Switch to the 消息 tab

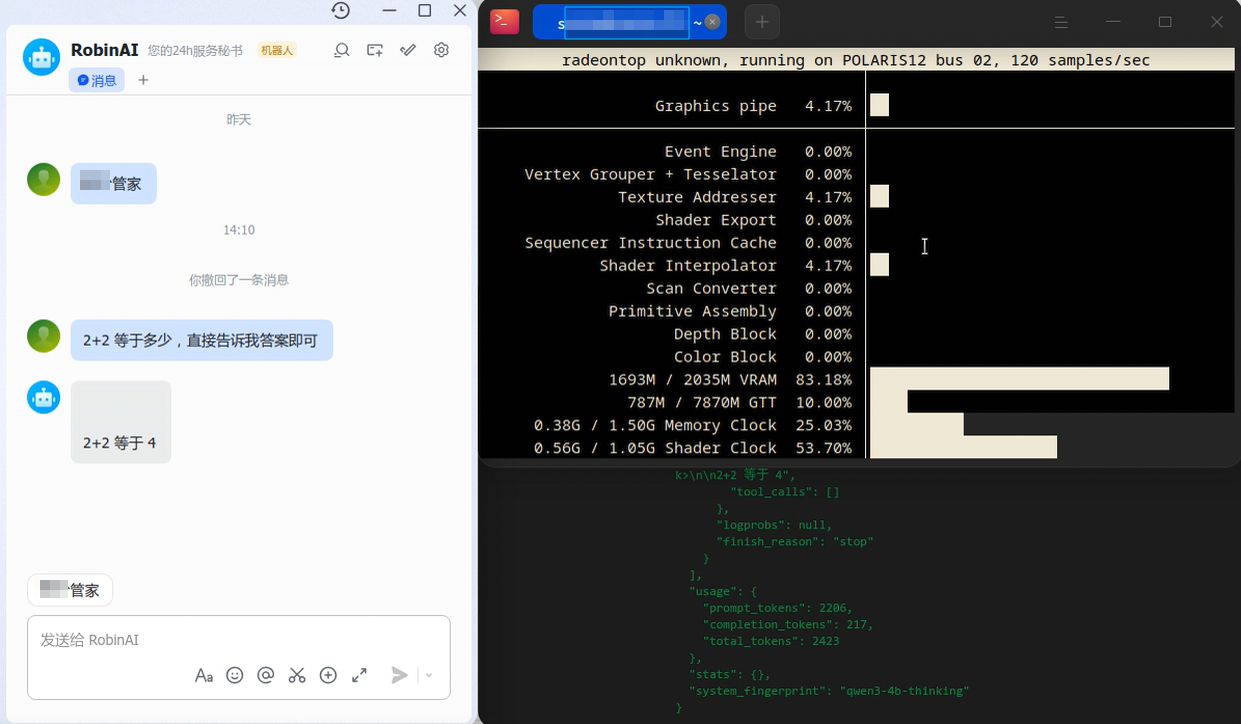click(97, 80)
